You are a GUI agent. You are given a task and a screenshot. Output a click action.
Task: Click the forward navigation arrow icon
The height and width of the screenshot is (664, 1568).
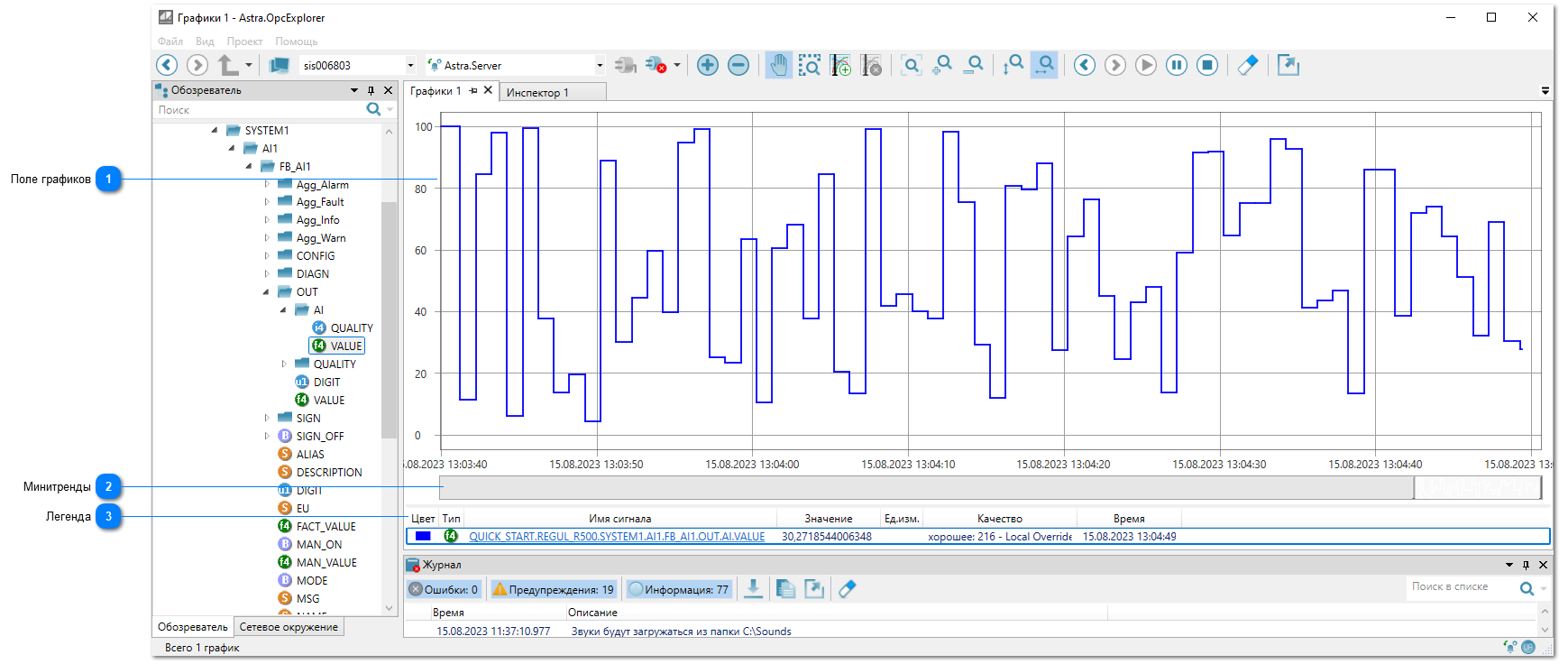[x=197, y=65]
